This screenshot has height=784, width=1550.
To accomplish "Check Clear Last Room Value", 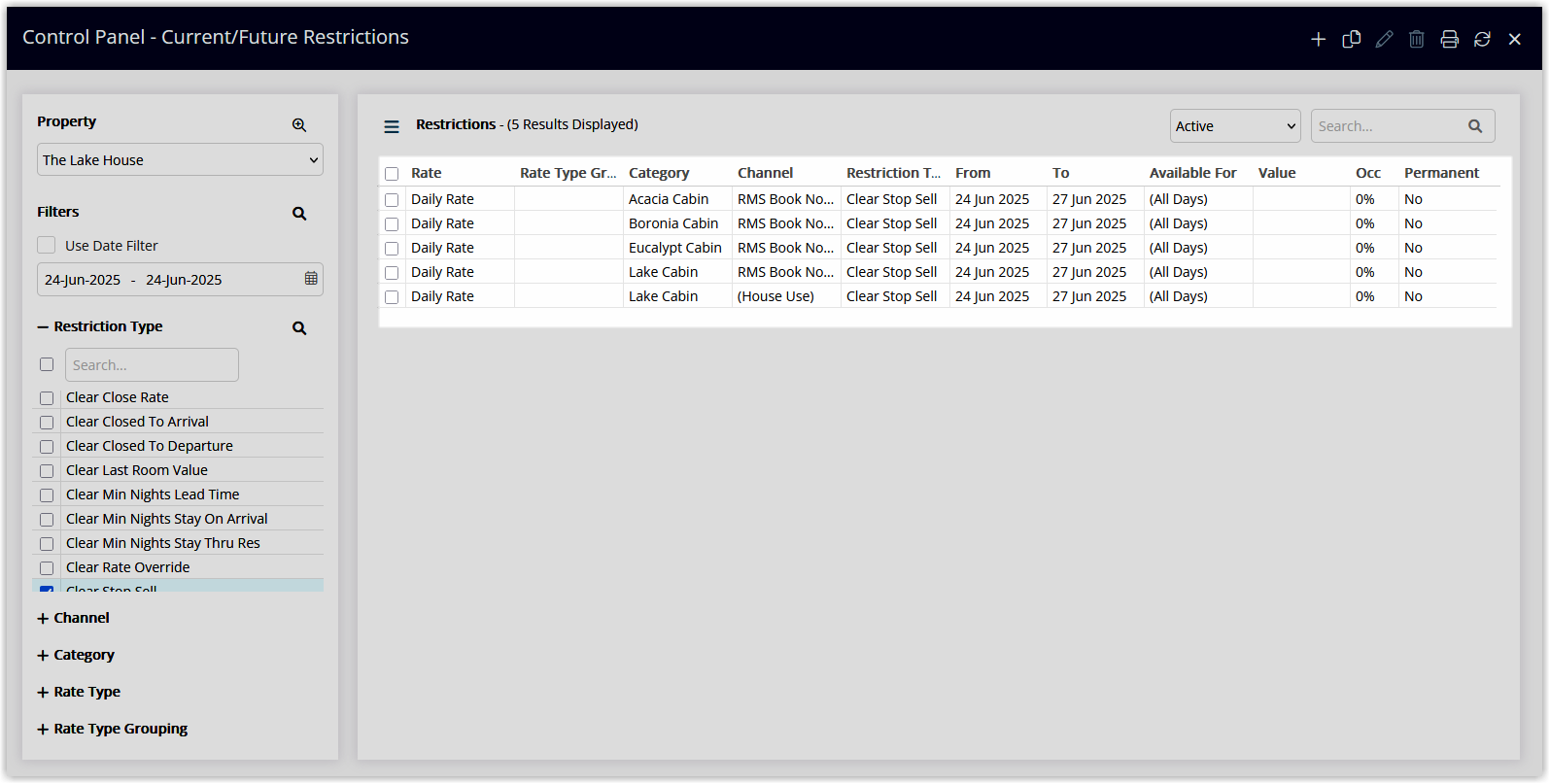I will click(47, 471).
